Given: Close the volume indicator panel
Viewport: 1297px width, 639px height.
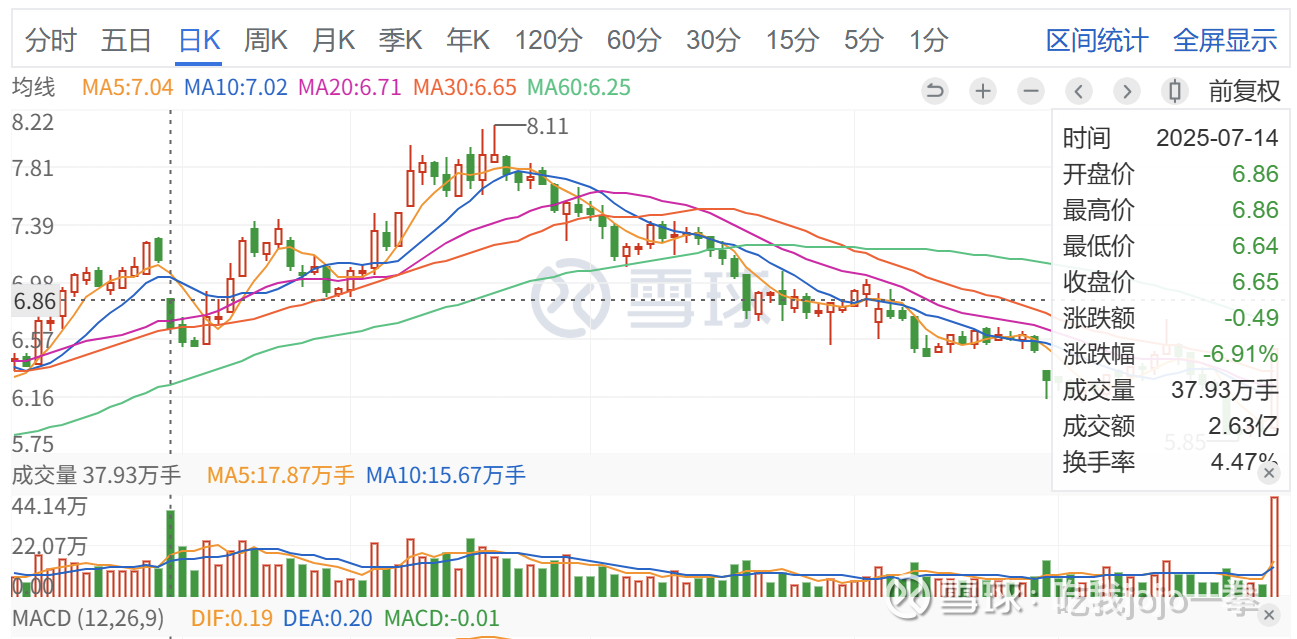Looking at the screenshot, I should click(x=1269, y=473).
